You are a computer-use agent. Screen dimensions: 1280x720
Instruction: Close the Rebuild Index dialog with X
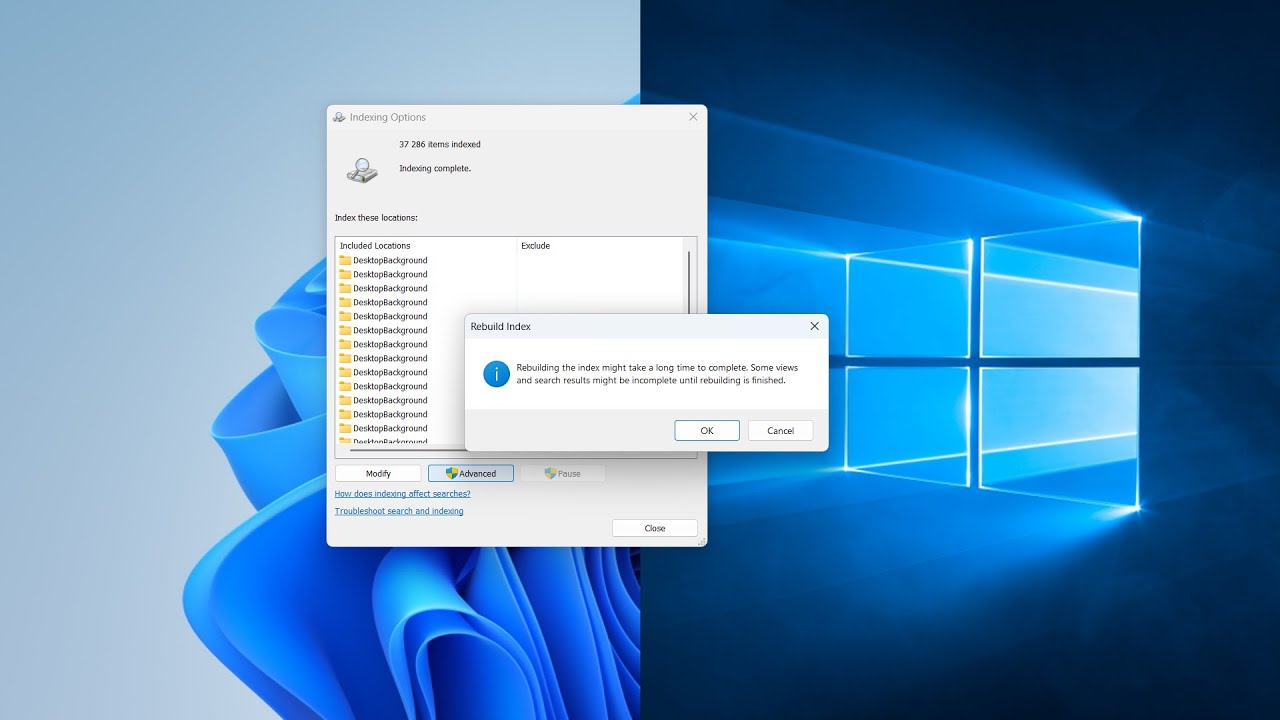pyautogui.click(x=814, y=326)
